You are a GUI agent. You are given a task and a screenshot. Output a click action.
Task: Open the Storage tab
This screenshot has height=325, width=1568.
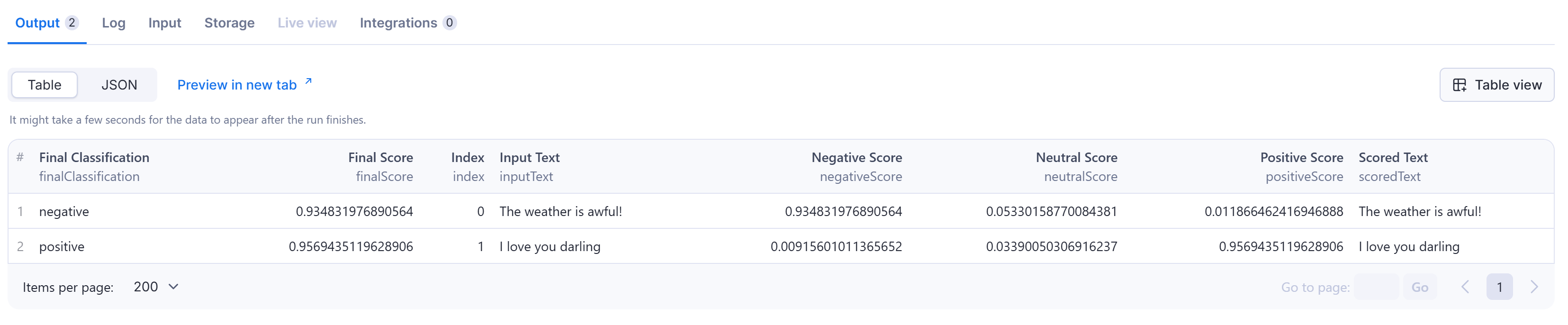229,23
